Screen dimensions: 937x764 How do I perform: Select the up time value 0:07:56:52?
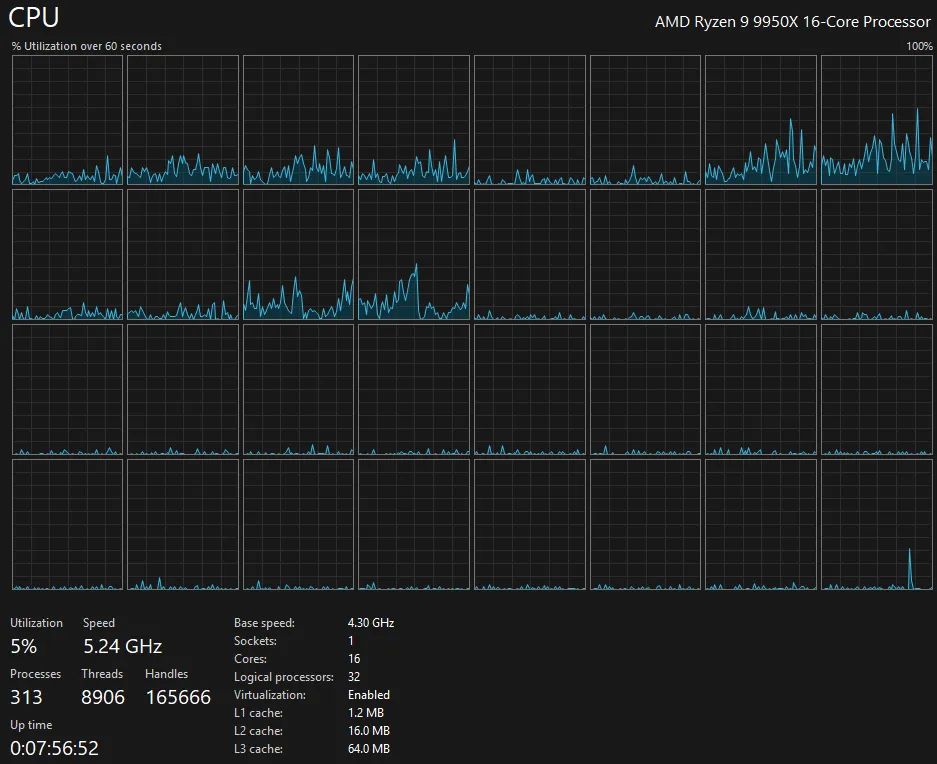click(55, 748)
